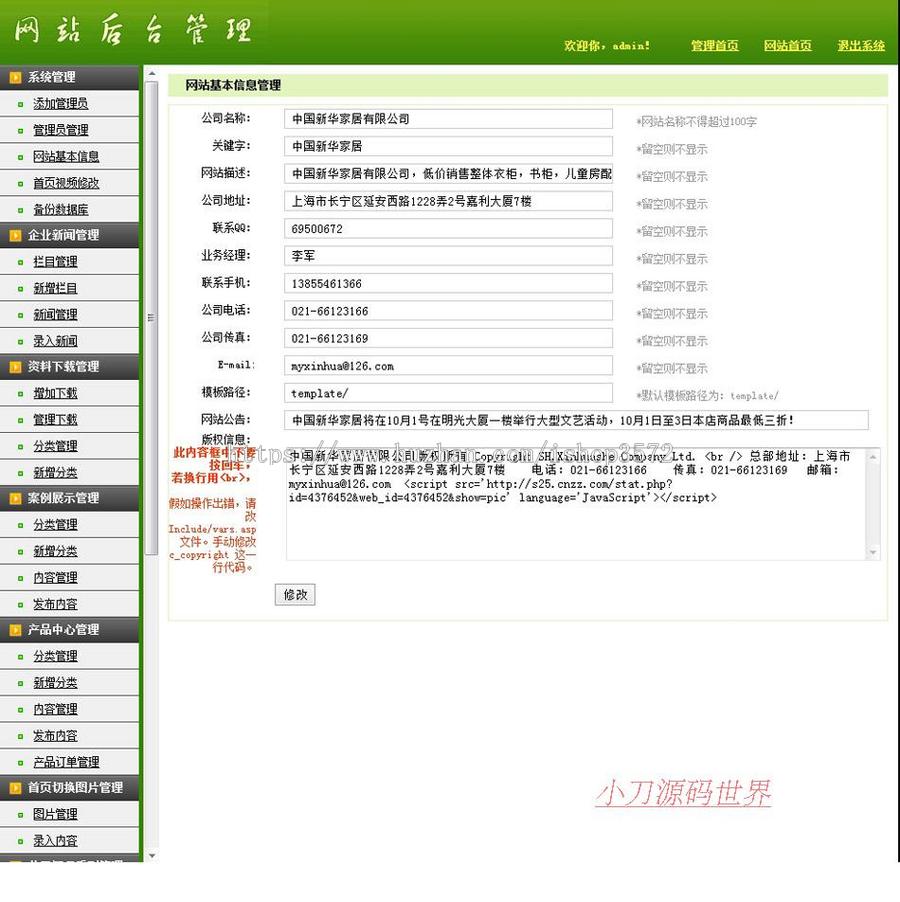Collapse the 系统管理 menu section
The width and height of the screenshot is (900, 902).
70,77
